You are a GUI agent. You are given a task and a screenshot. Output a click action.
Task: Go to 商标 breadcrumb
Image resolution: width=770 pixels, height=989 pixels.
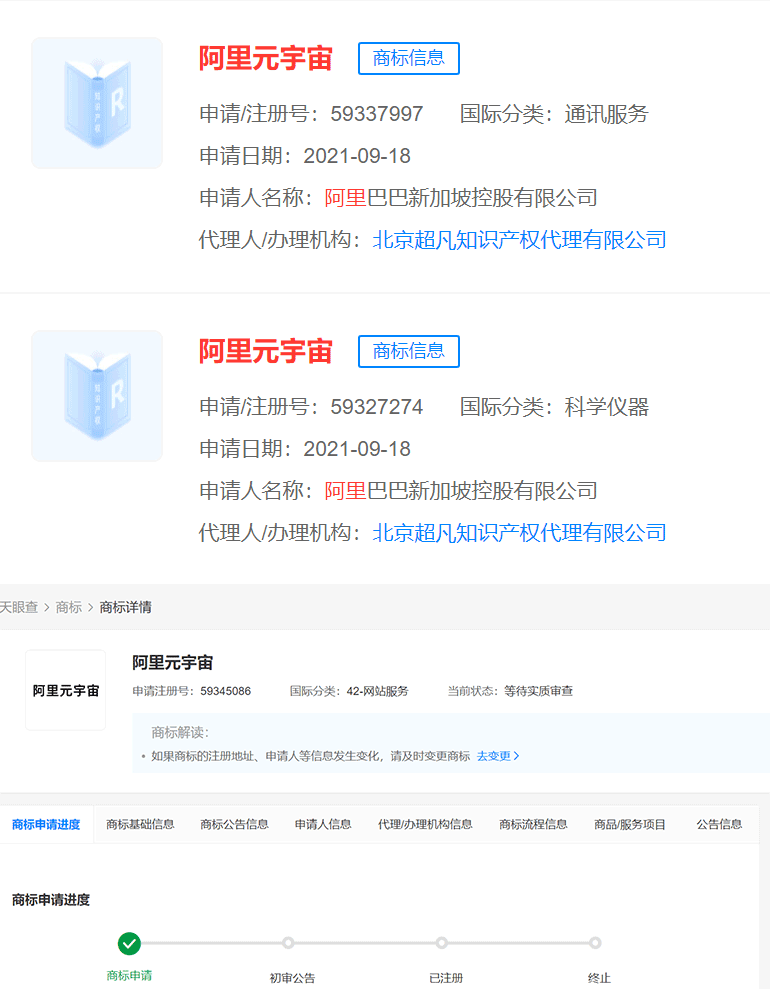[x=69, y=607]
